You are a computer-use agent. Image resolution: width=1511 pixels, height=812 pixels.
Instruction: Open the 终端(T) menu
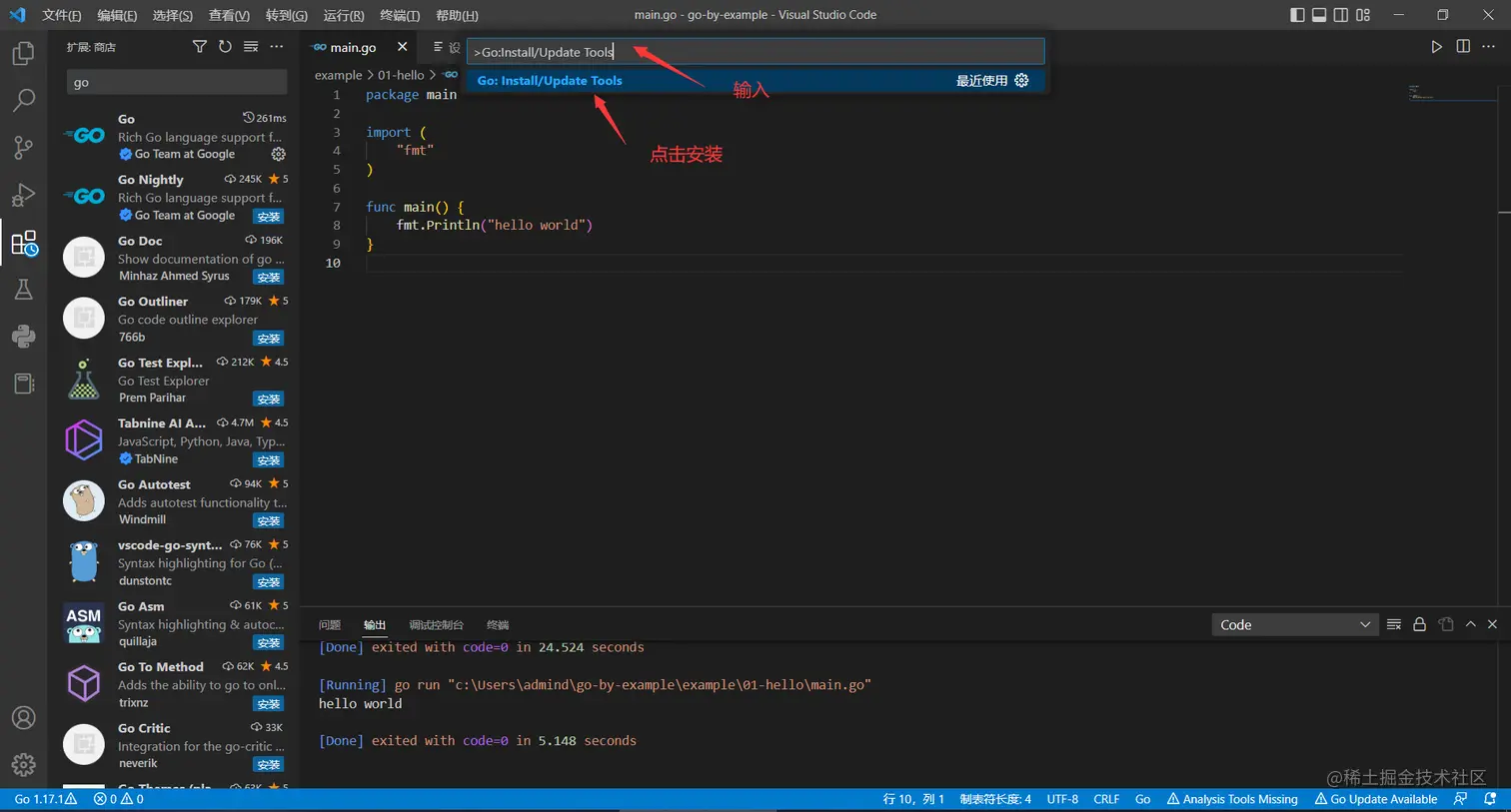400,15
